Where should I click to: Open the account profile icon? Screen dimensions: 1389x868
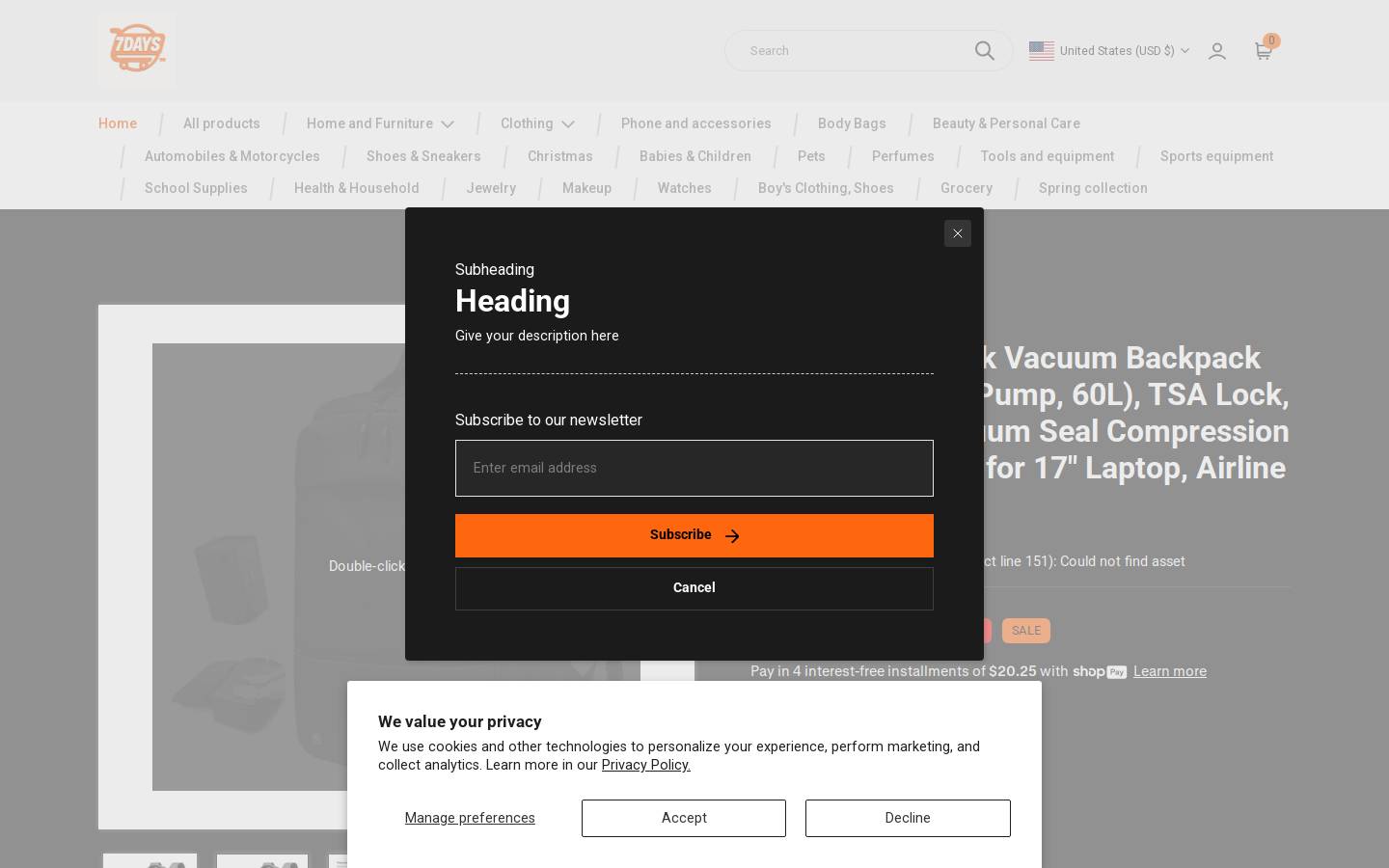point(1217,51)
